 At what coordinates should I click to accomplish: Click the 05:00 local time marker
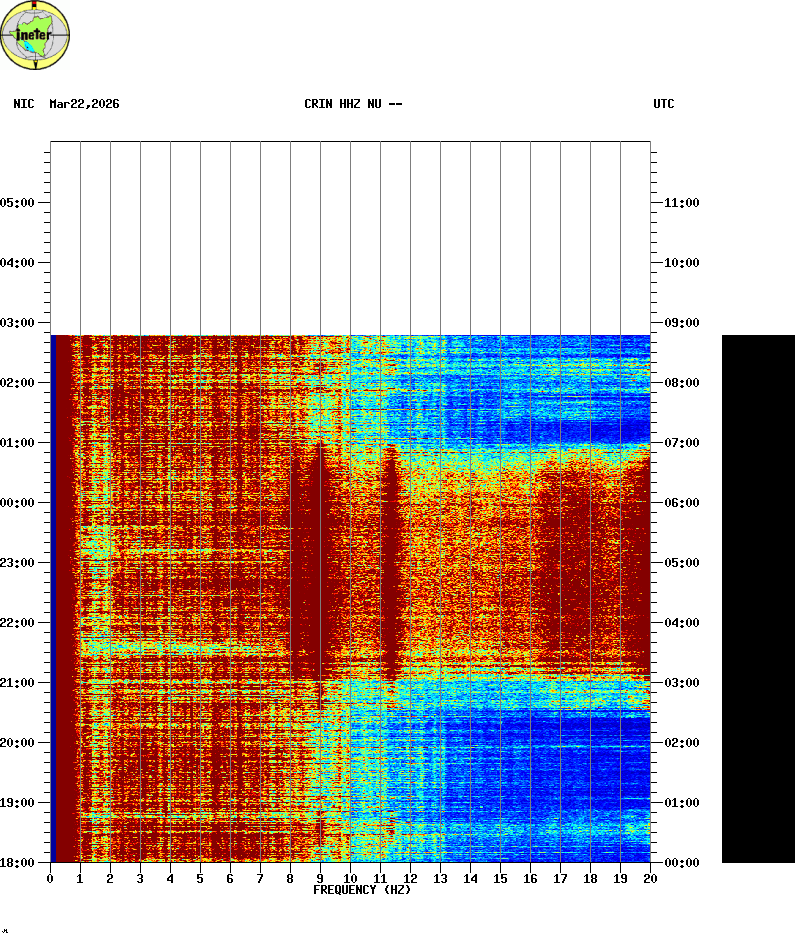[19, 203]
